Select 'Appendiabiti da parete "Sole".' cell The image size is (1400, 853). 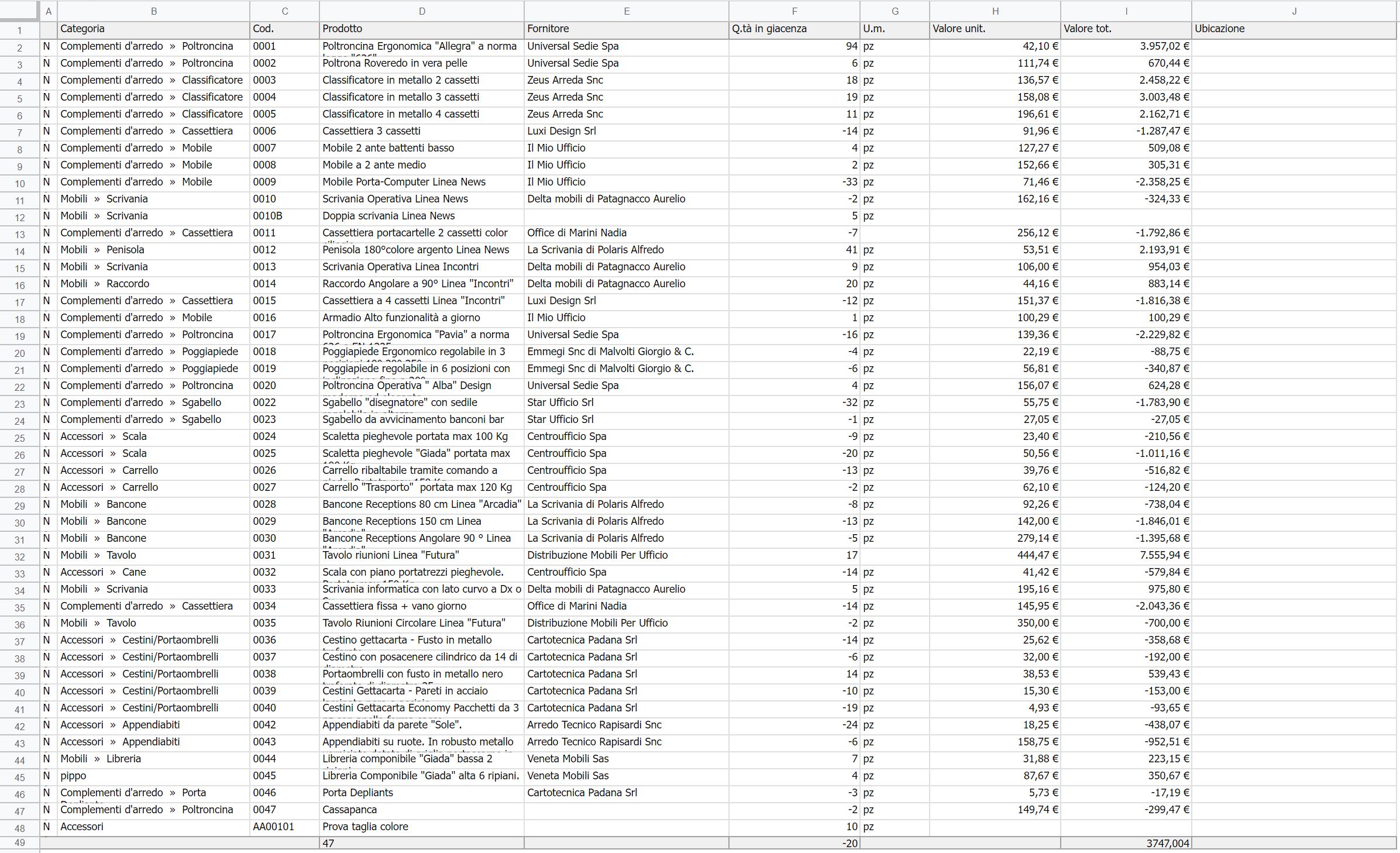(422, 725)
